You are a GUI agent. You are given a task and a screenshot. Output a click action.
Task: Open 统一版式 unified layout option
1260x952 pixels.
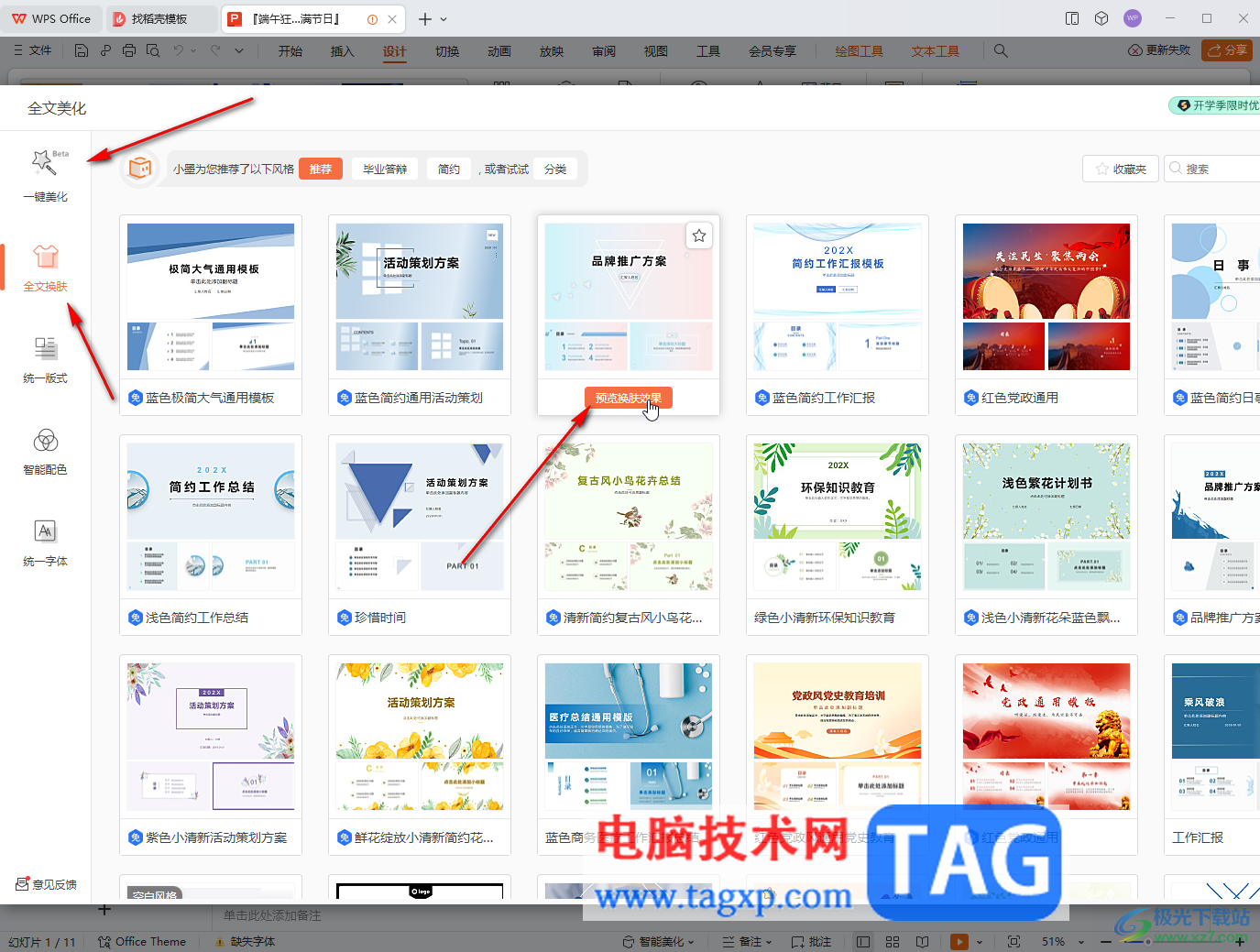pos(45,359)
